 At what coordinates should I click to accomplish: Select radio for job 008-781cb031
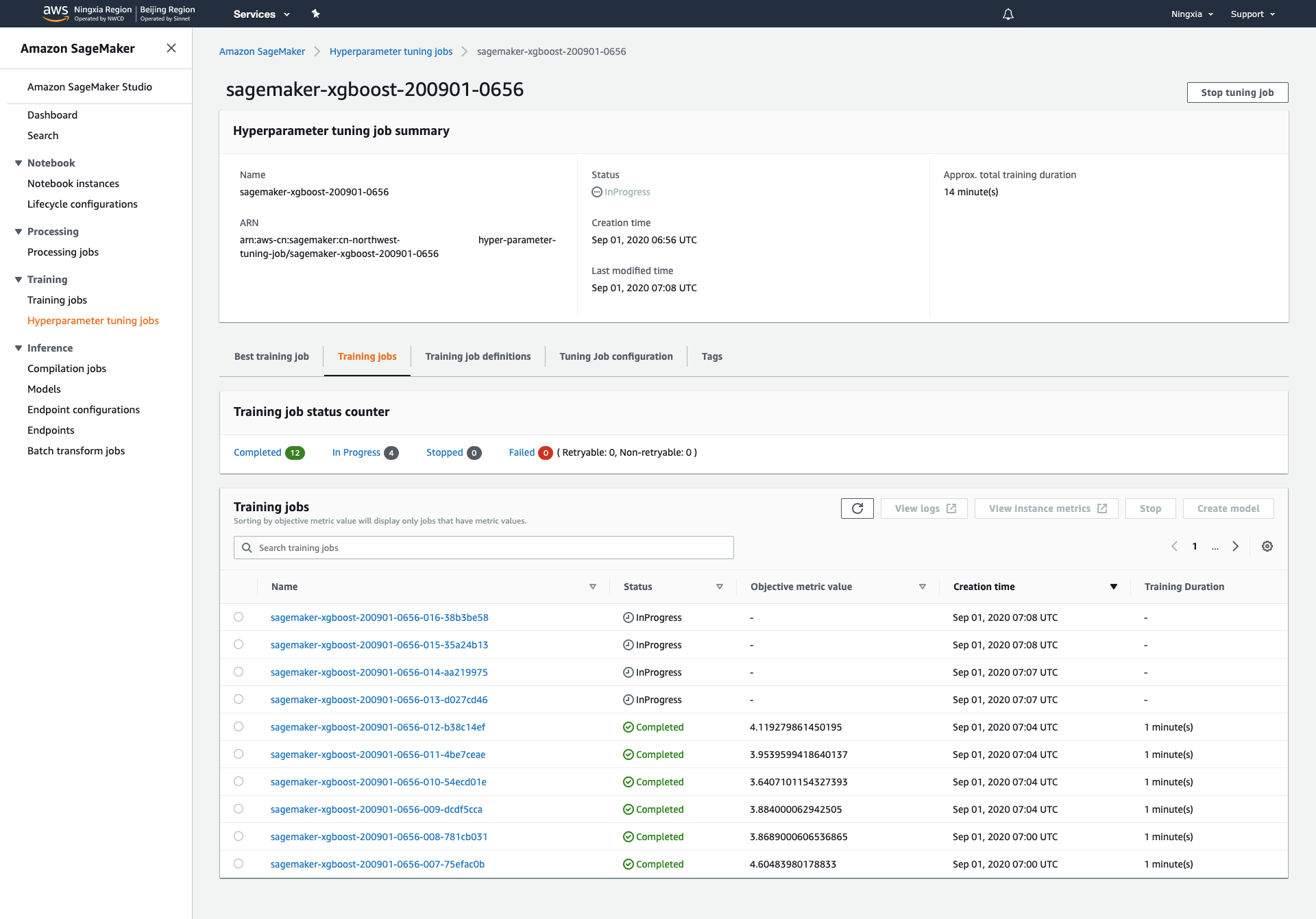tap(239, 836)
